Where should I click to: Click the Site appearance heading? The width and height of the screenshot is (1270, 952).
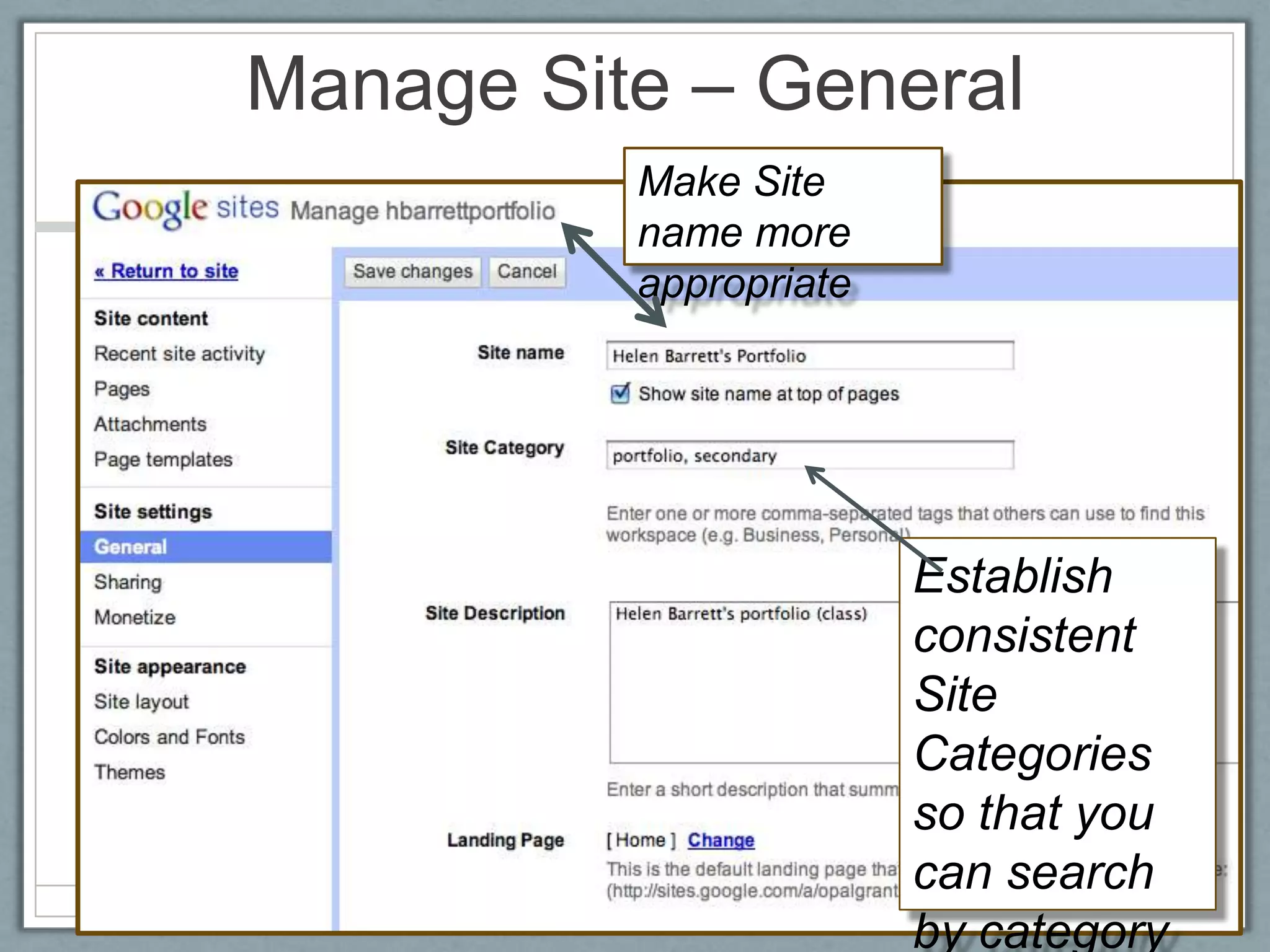[170, 667]
